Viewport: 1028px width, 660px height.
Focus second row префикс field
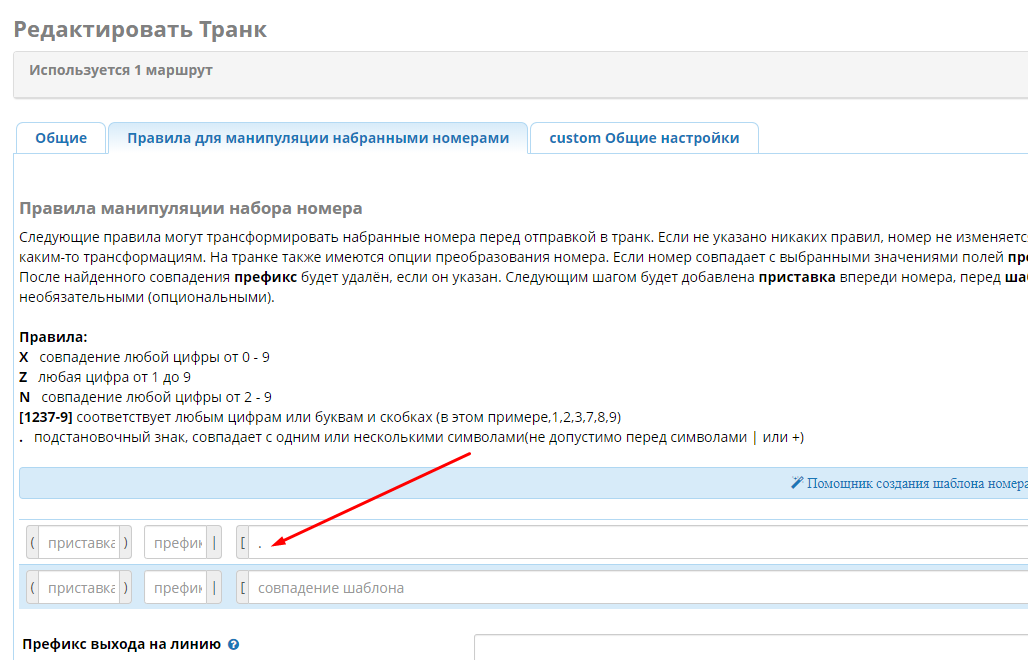[175, 588]
